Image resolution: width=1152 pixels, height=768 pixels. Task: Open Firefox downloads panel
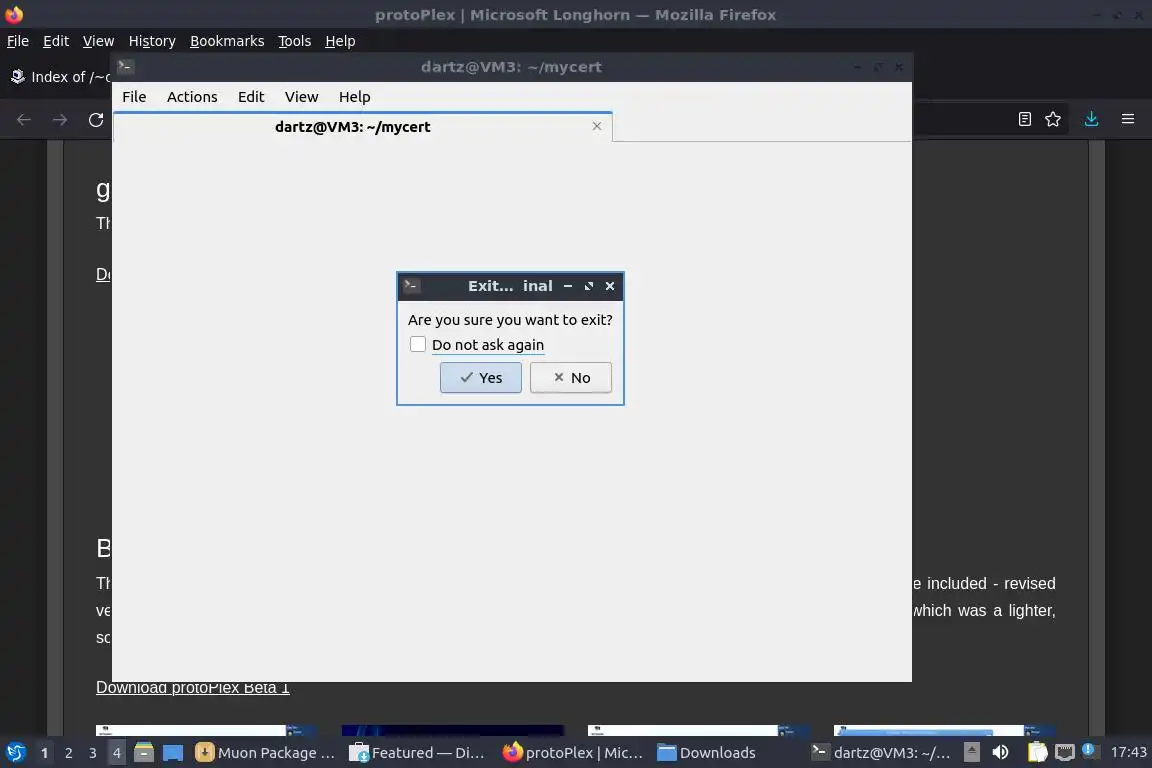(1091, 119)
